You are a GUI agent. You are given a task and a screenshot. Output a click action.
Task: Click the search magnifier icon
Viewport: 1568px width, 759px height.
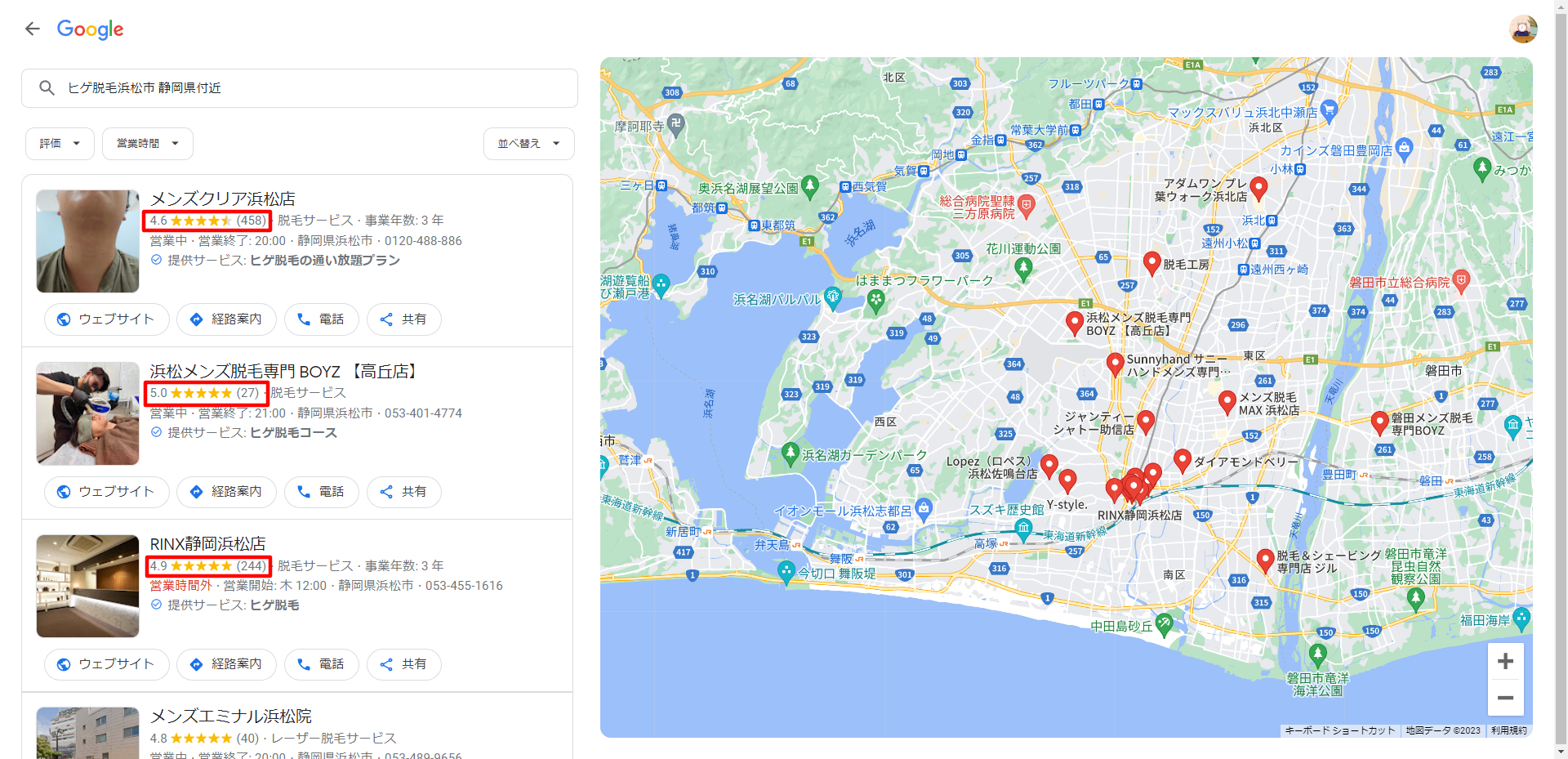(47, 87)
